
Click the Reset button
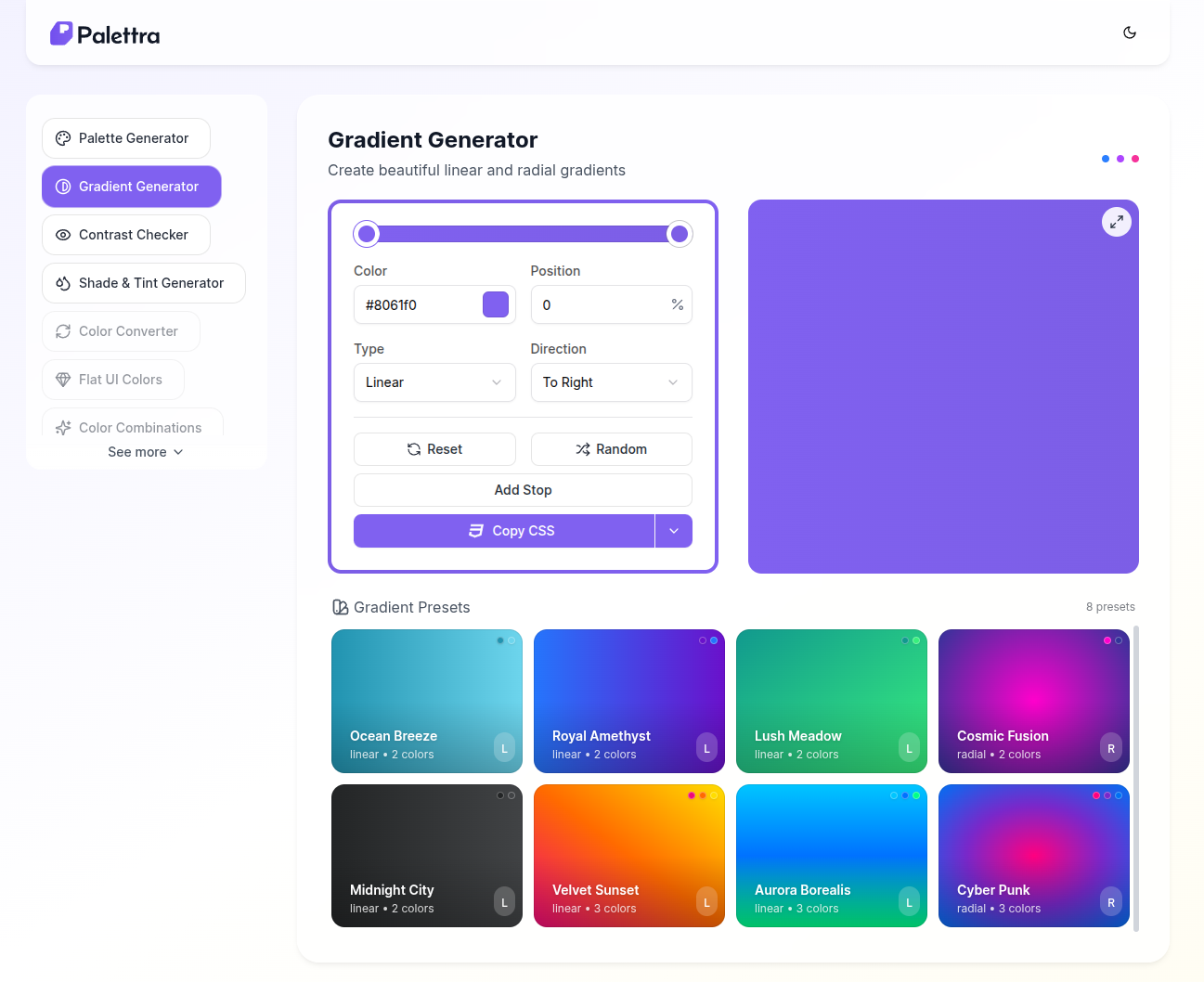(x=434, y=449)
